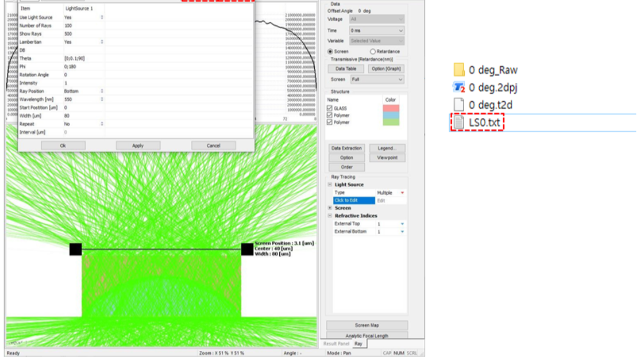
Task: Toggle the GLASS structure checkbox
Action: click(x=329, y=108)
